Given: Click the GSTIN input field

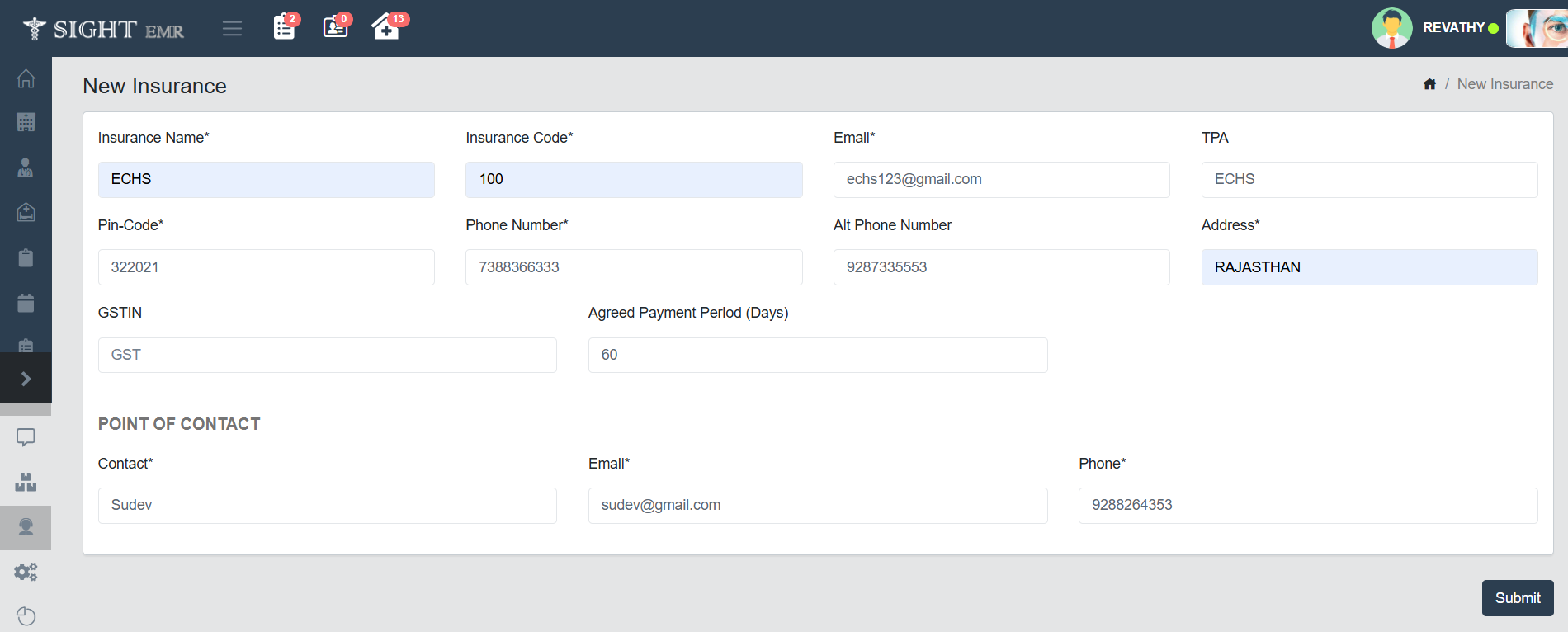Looking at the screenshot, I should click(327, 355).
